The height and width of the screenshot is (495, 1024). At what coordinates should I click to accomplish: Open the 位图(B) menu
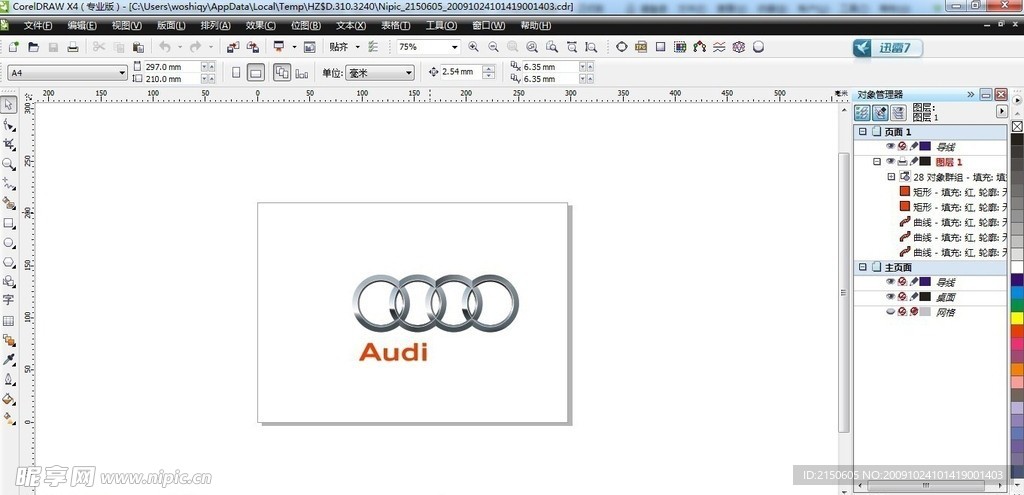pos(306,25)
